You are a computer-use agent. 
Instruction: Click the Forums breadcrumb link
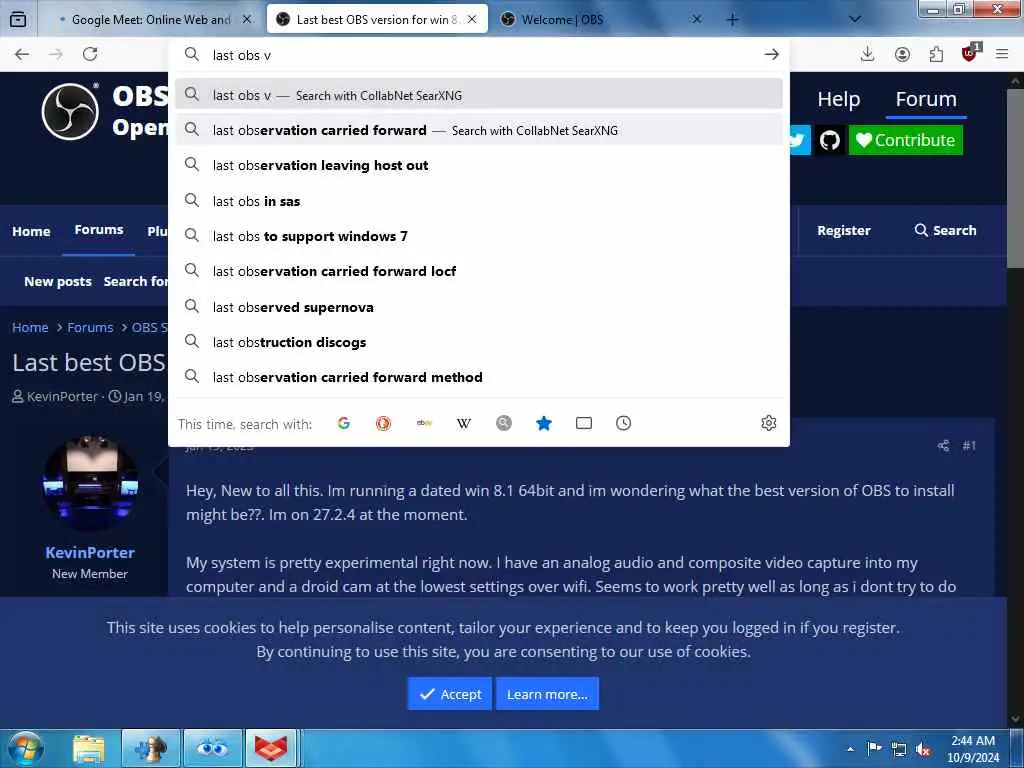pyautogui.click(x=90, y=327)
